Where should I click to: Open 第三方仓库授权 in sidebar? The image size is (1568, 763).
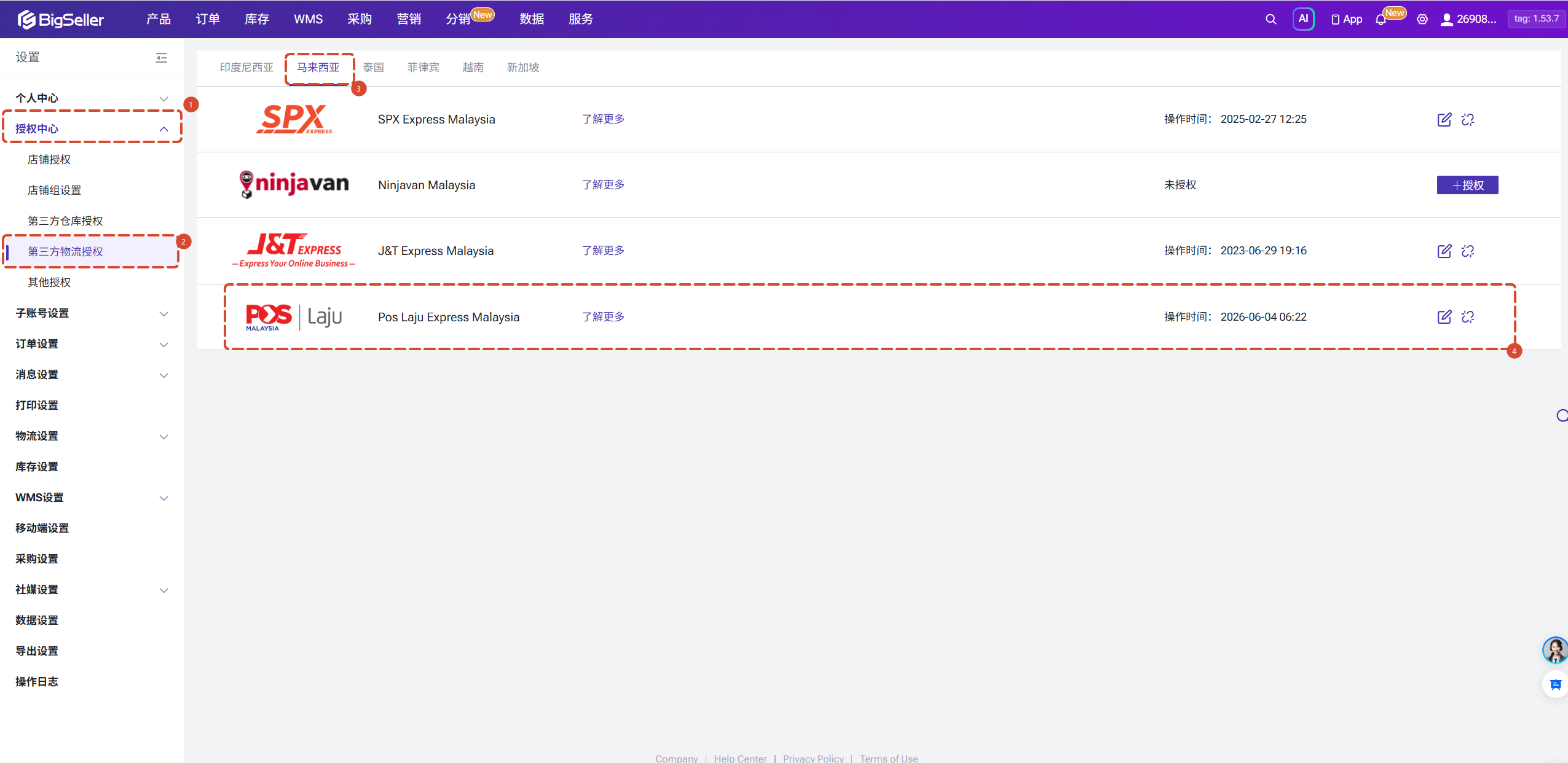point(65,221)
